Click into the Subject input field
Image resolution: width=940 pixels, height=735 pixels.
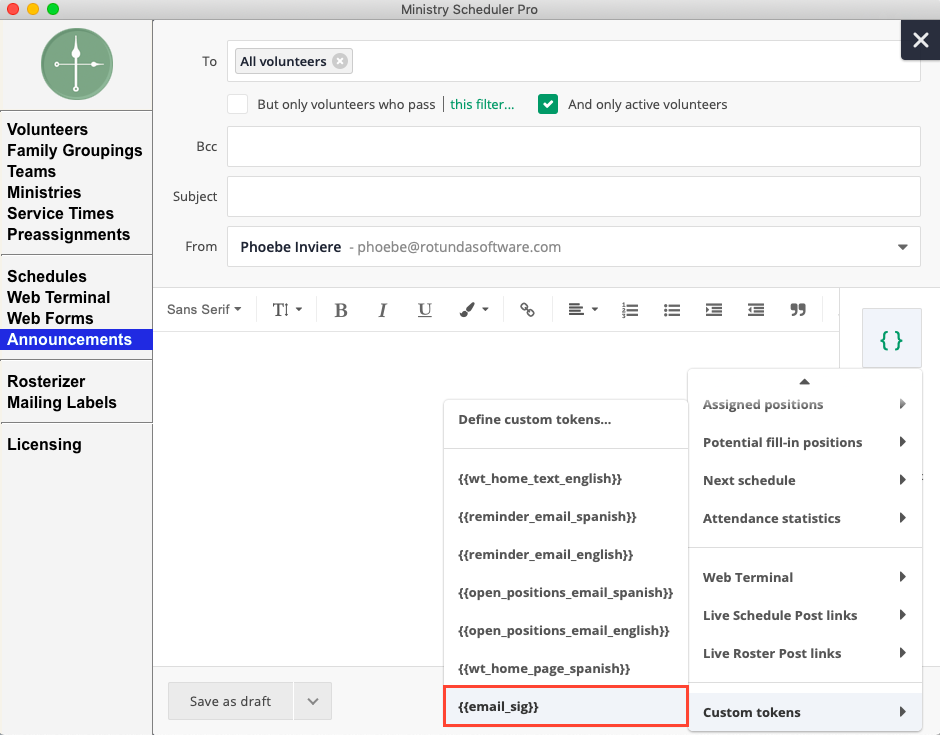tap(573, 197)
